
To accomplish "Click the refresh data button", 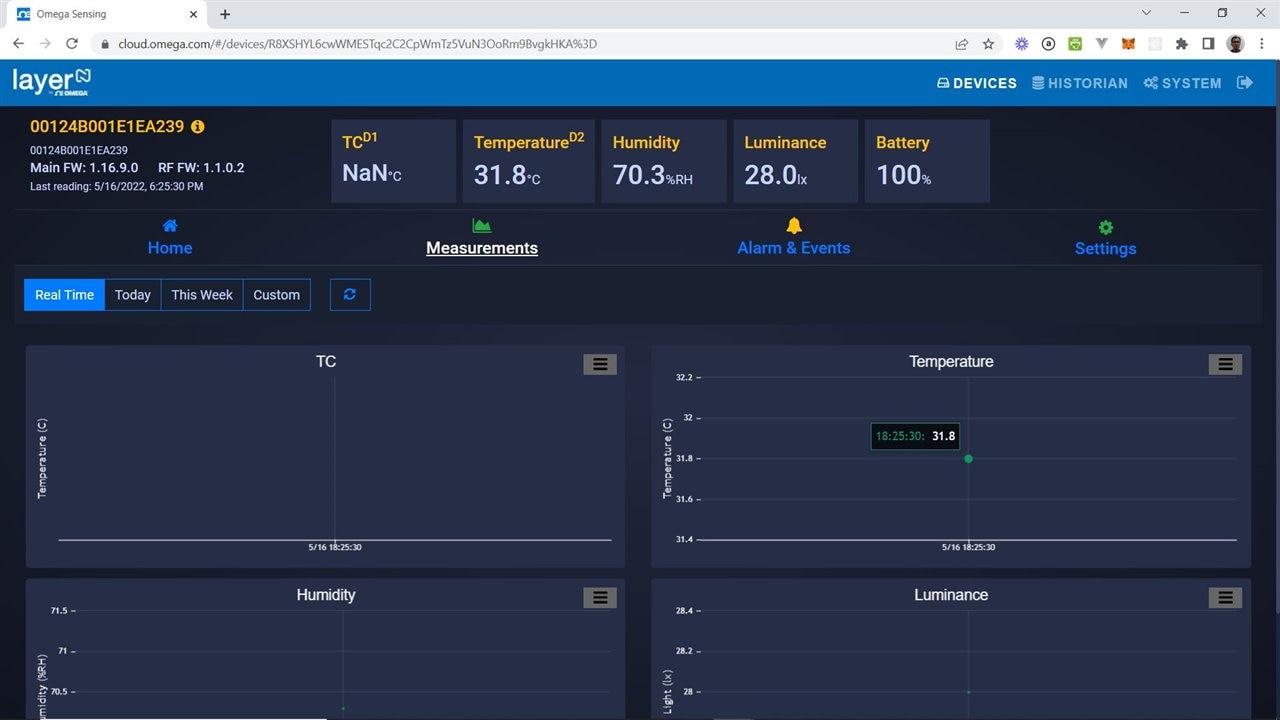I will click(350, 295).
